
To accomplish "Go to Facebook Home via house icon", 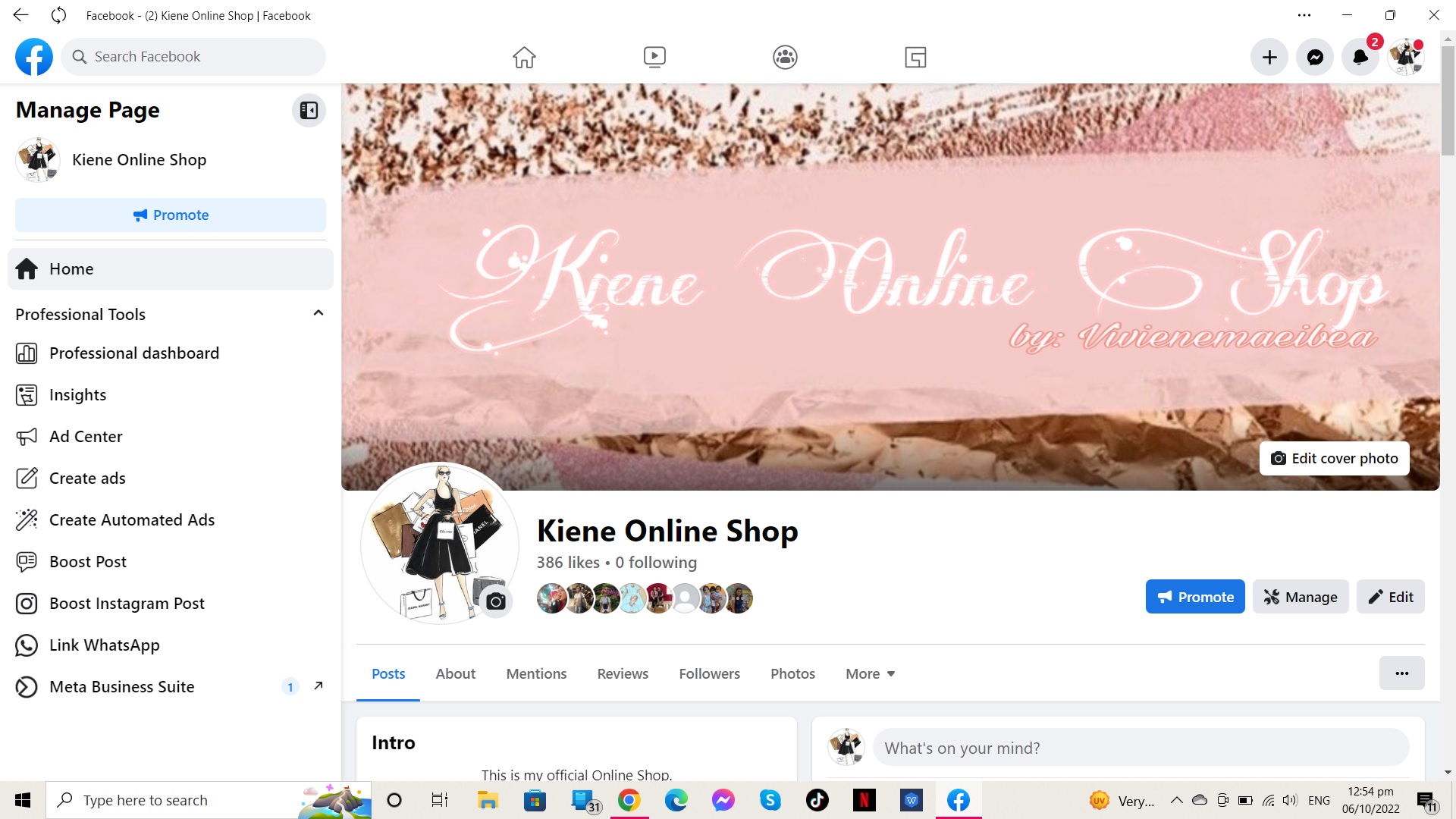I will coord(524,57).
